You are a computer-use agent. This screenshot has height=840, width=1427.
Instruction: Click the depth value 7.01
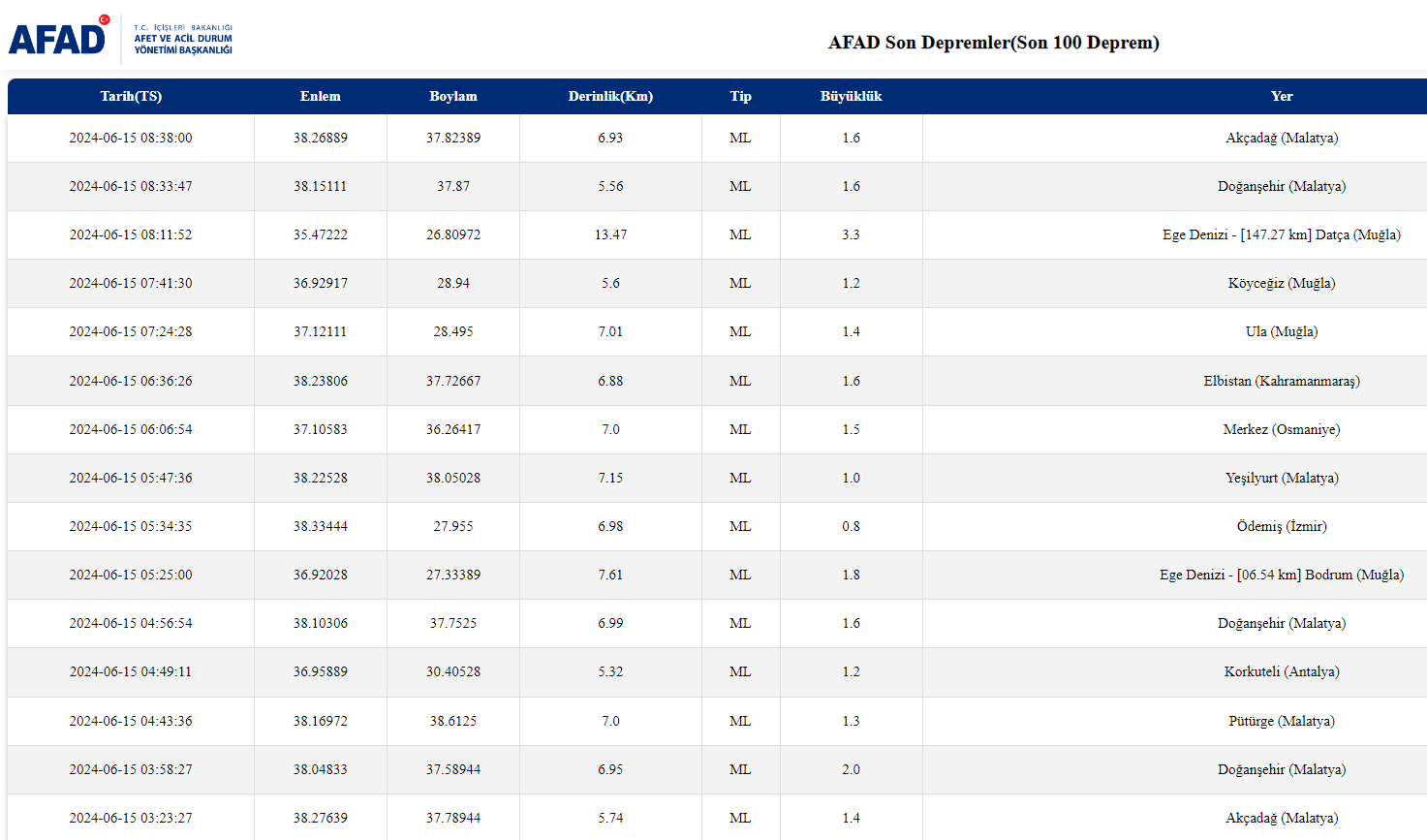tap(610, 331)
